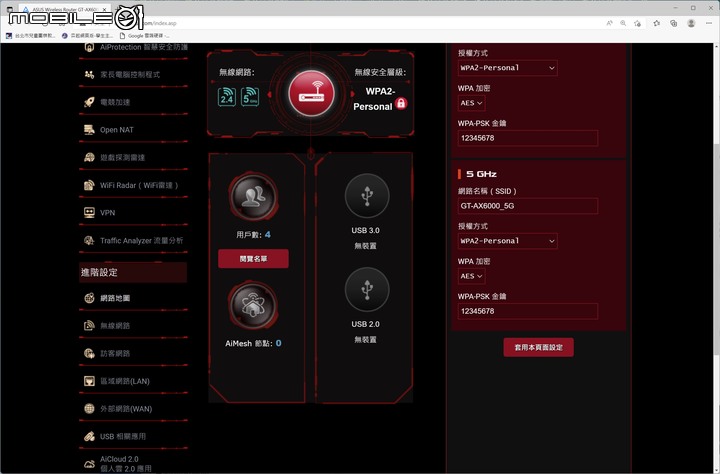The height and width of the screenshot is (474, 720).
Task: Click the USB 2.0 port icon
Action: coord(366,290)
